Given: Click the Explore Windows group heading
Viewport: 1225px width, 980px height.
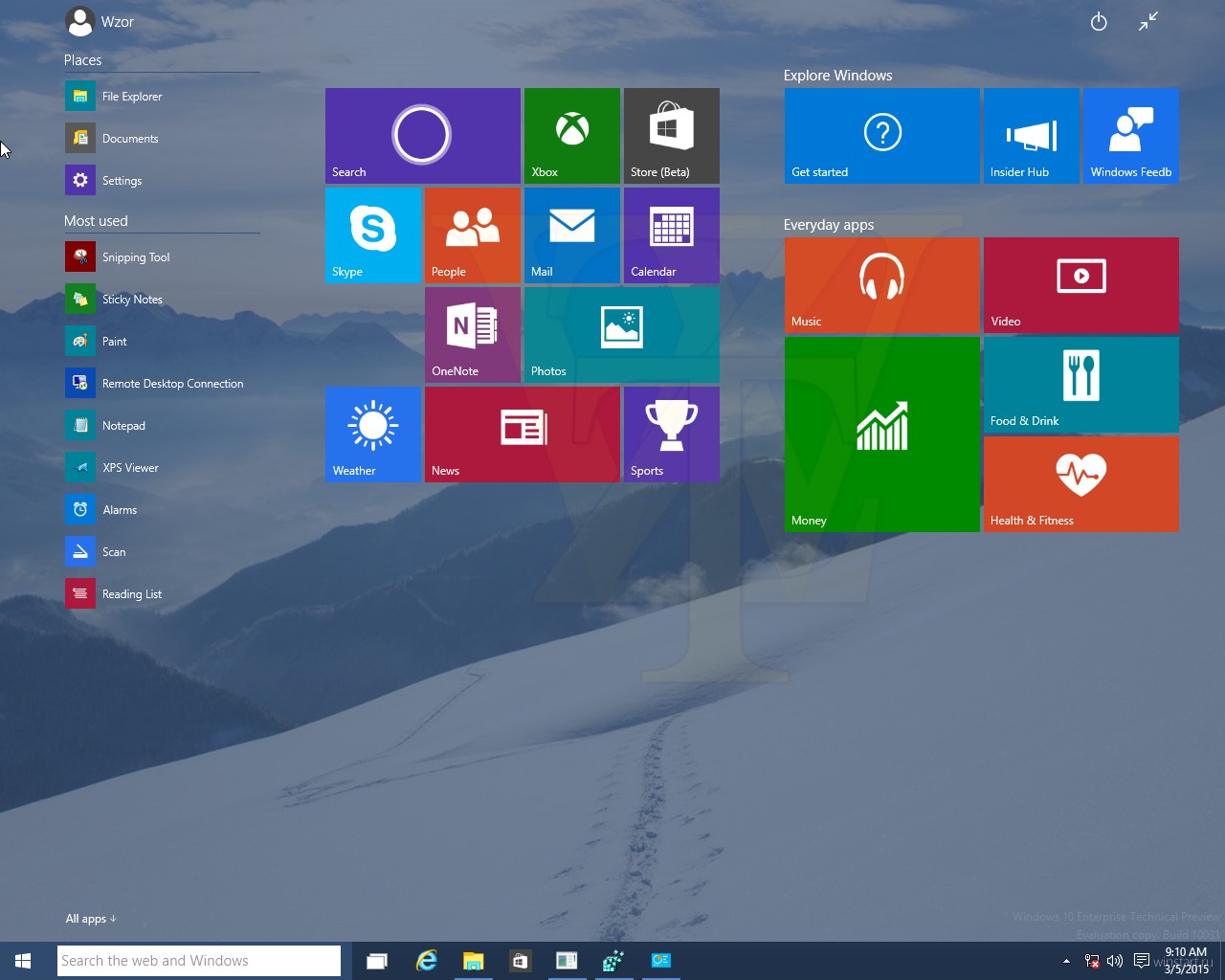Looking at the screenshot, I should coord(837,76).
